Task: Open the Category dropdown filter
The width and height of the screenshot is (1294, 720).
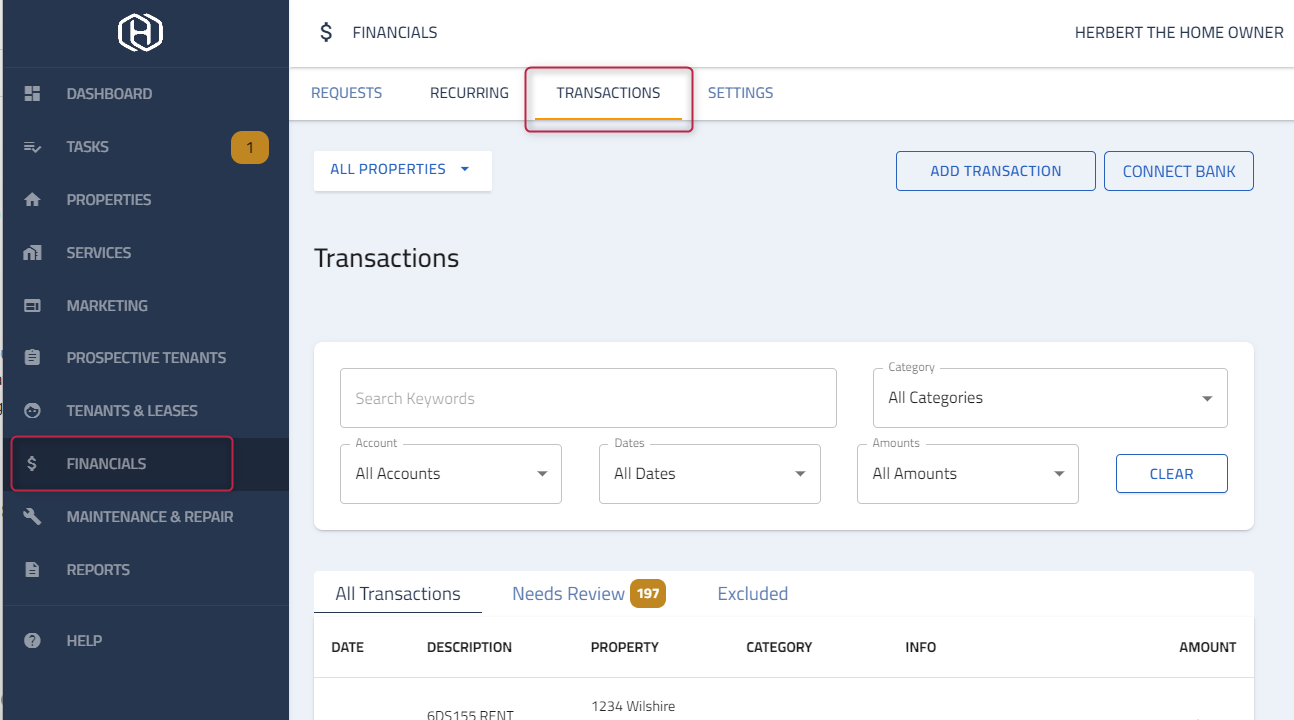Action: 1050,398
